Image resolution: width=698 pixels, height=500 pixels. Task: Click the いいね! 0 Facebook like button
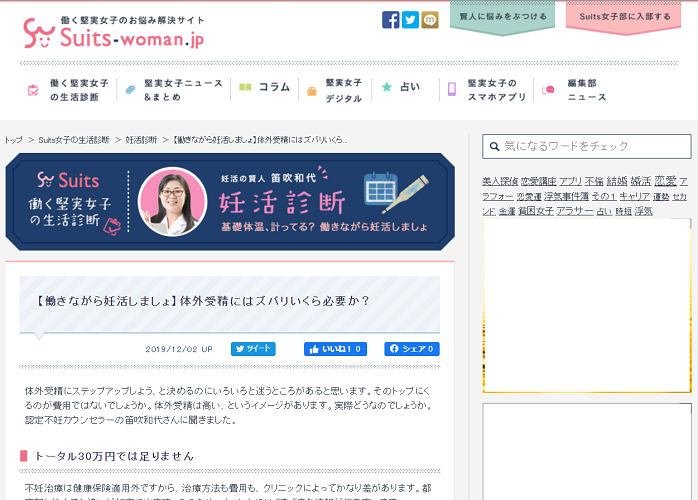tap(335, 349)
